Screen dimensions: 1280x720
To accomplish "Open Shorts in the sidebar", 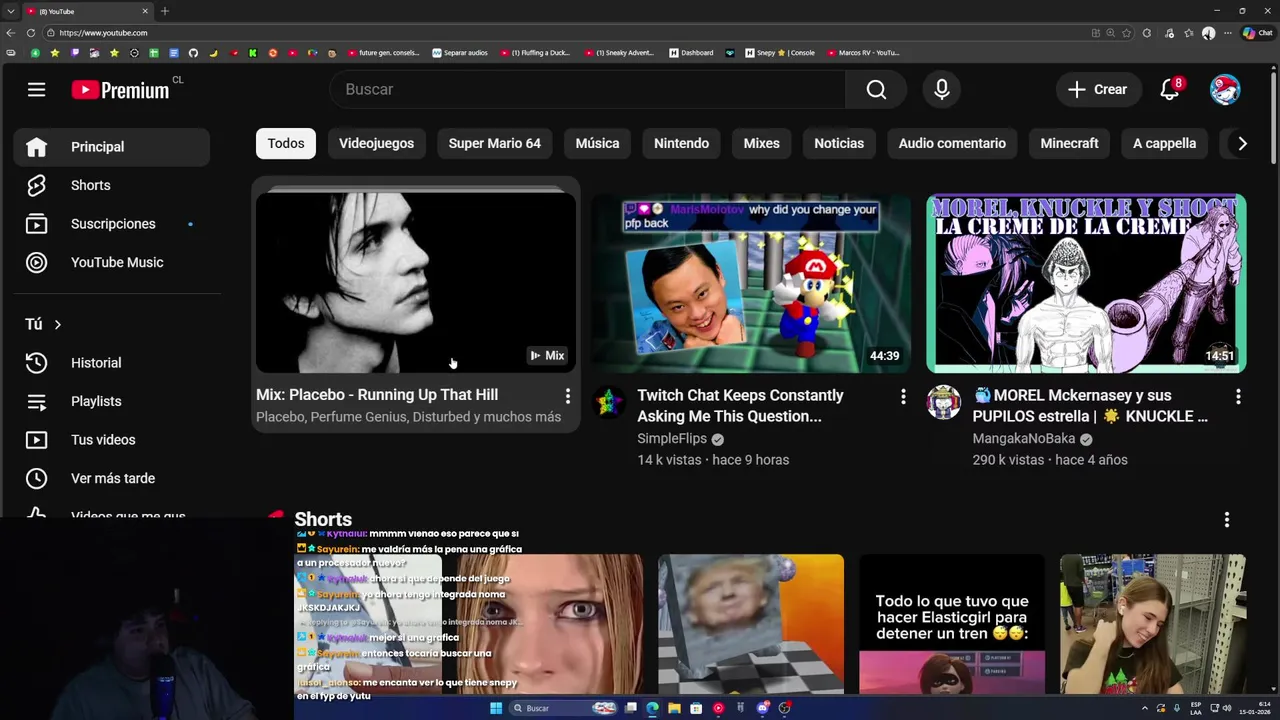I will (112, 185).
